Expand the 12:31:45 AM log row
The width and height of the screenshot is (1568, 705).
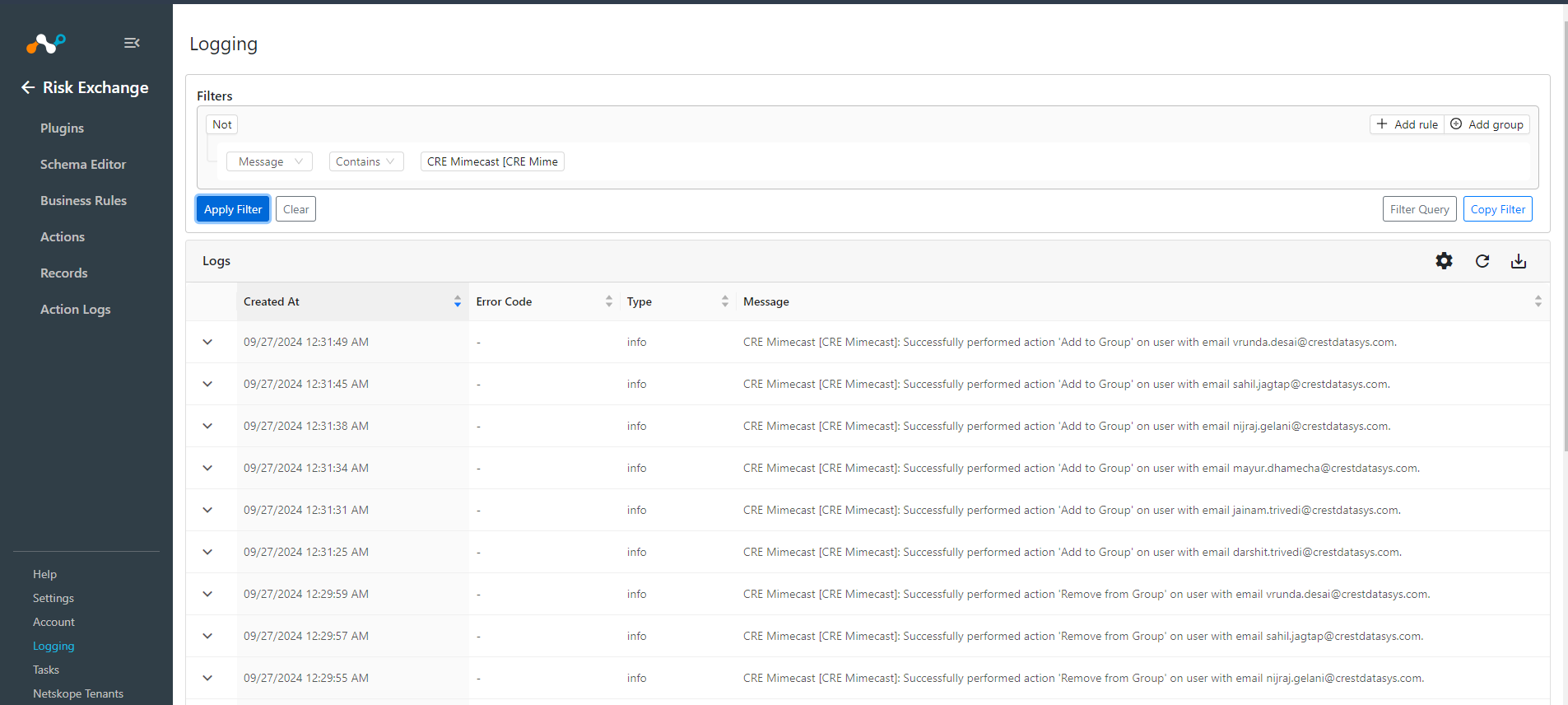207,384
